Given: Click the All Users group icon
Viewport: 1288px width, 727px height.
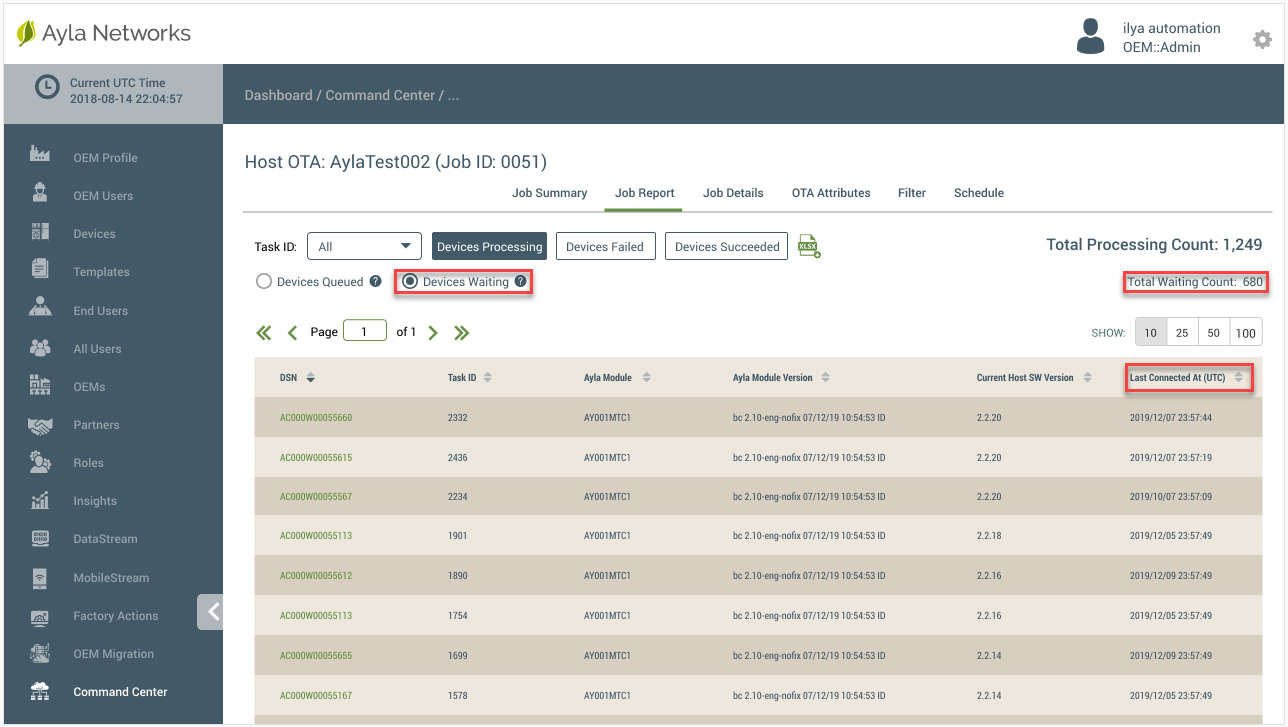Looking at the screenshot, I should point(40,347).
